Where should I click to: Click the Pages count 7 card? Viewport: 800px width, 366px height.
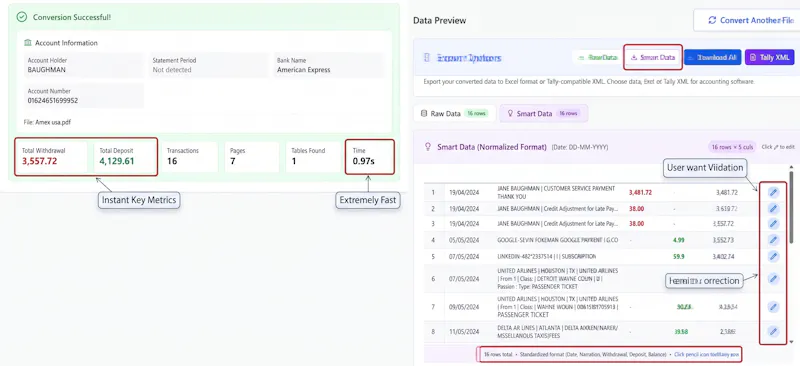[252, 157]
